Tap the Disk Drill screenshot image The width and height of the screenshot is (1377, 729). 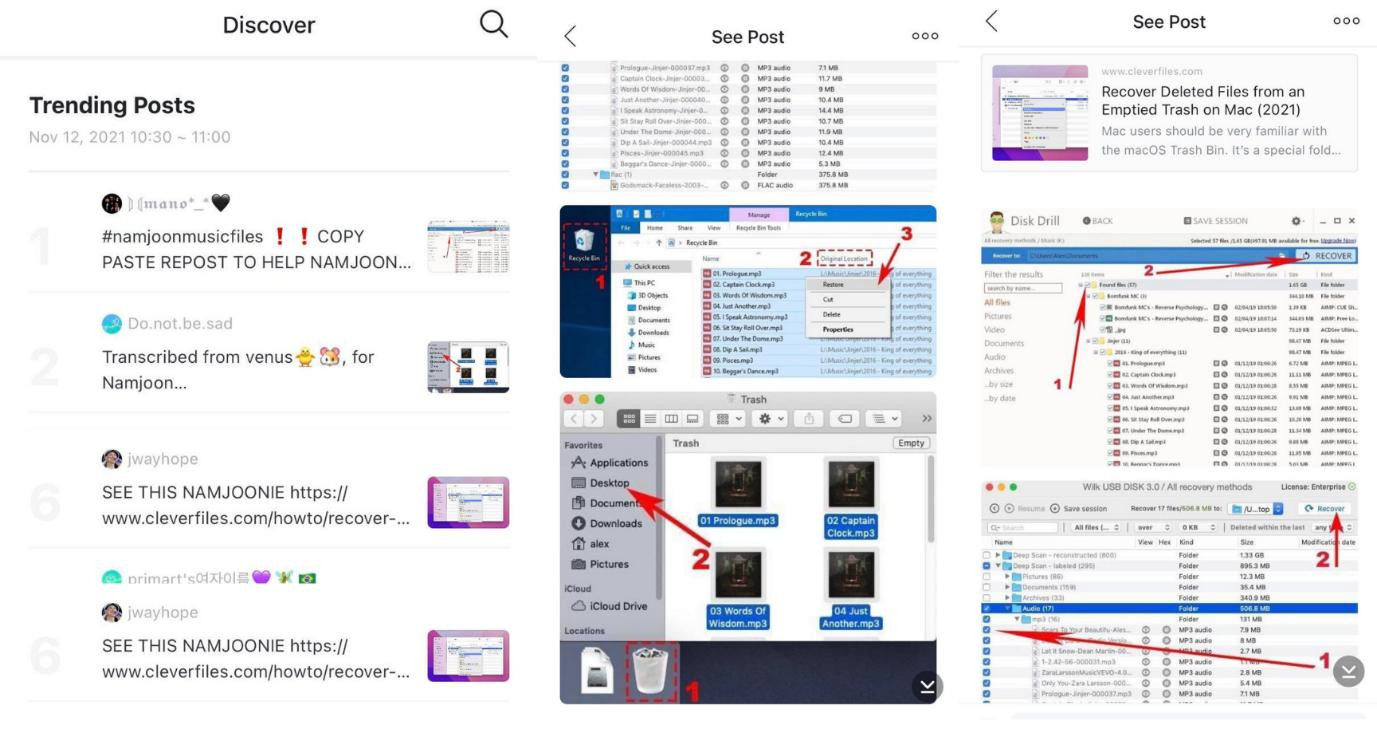click(1169, 337)
